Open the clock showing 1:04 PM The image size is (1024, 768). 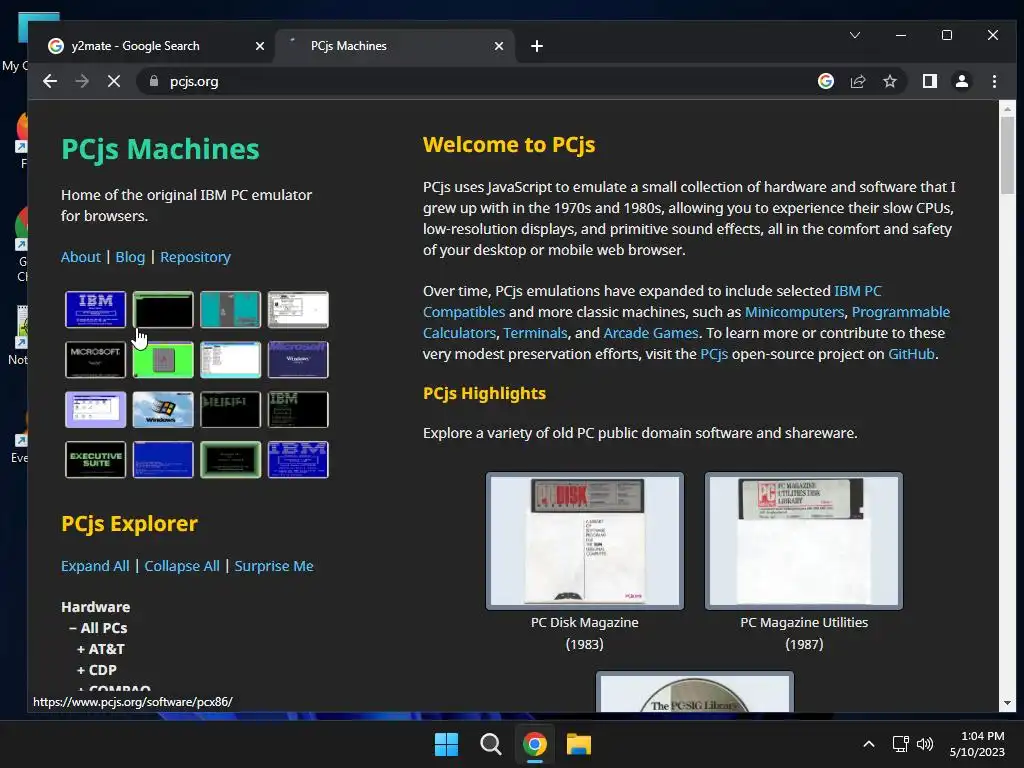point(977,744)
